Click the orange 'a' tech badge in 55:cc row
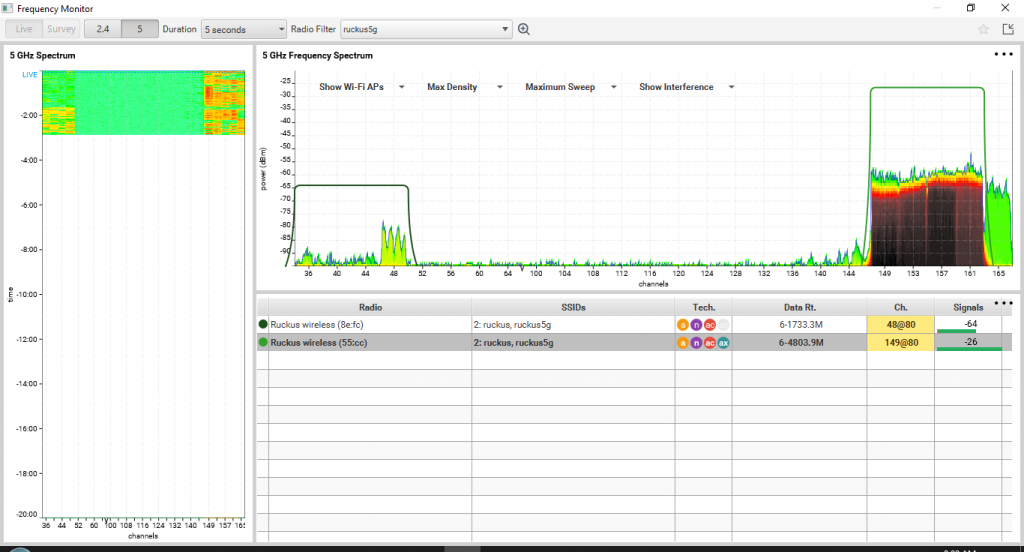Screen dimensions: 1024x552 [x=682, y=343]
